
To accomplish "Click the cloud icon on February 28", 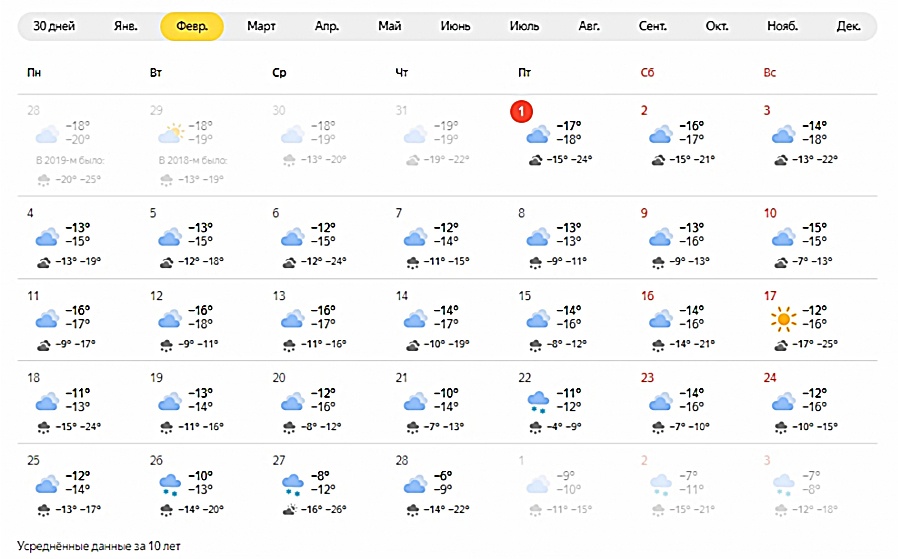I will [x=415, y=484].
